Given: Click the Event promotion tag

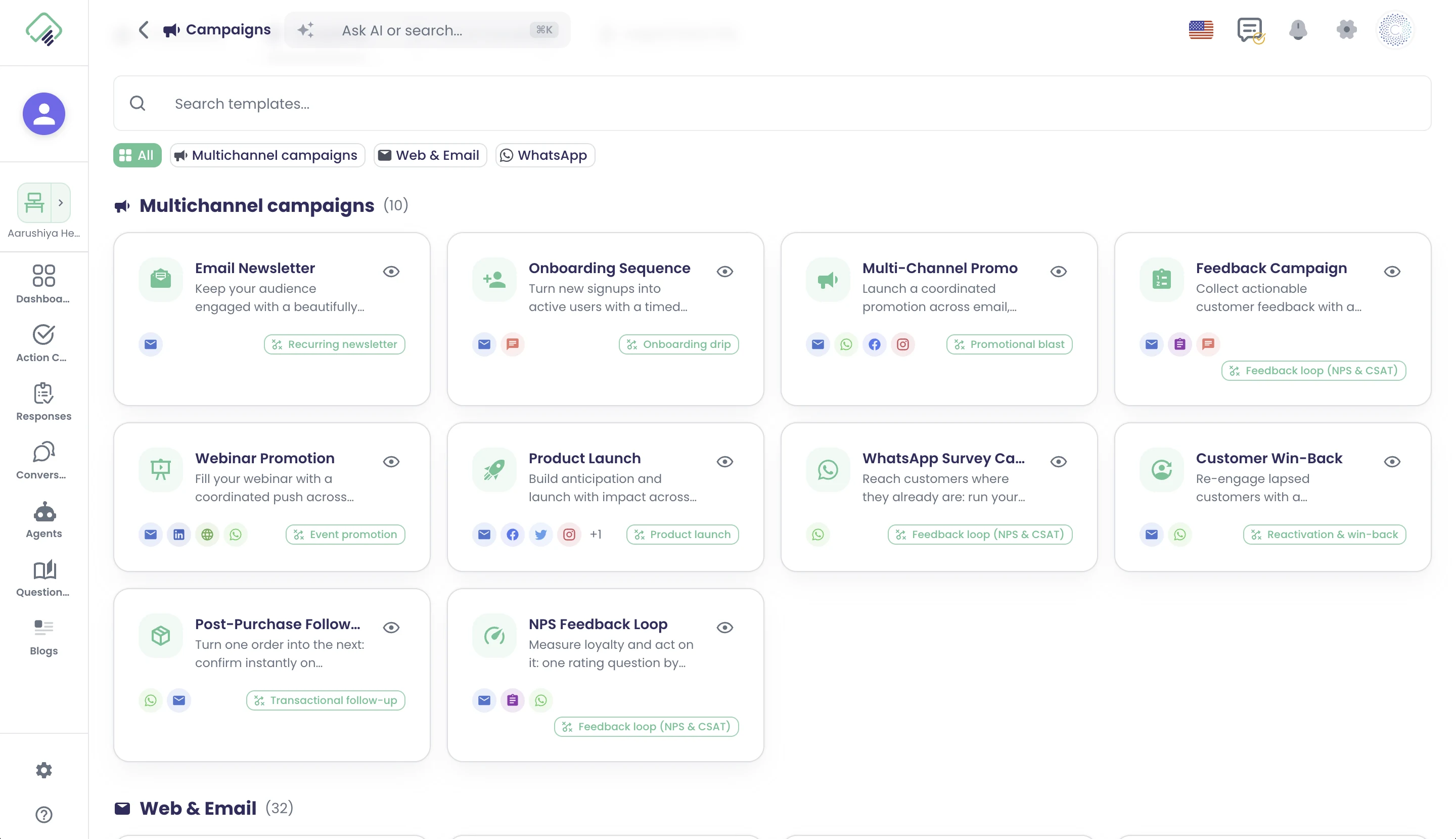Looking at the screenshot, I should [x=346, y=534].
